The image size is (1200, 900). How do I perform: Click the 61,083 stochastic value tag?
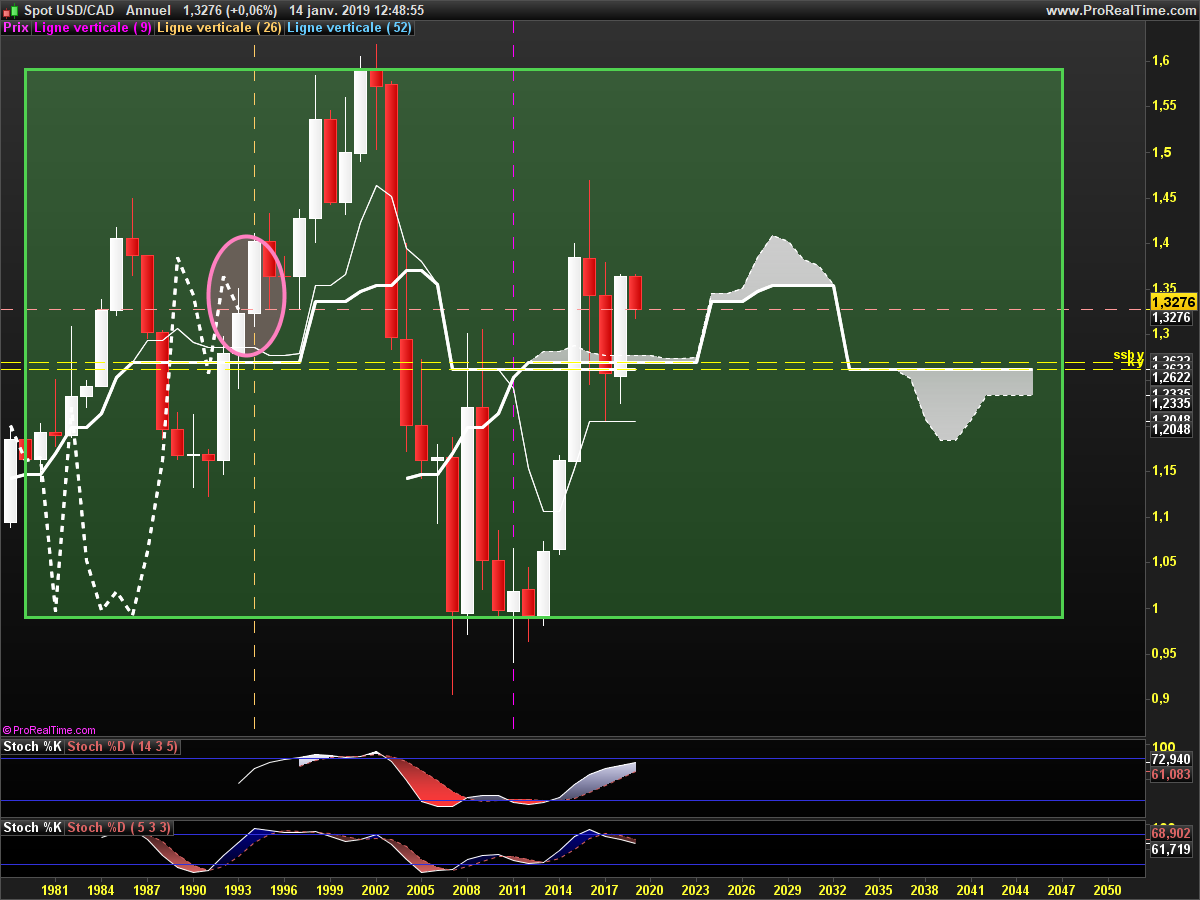tap(1172, 775)
